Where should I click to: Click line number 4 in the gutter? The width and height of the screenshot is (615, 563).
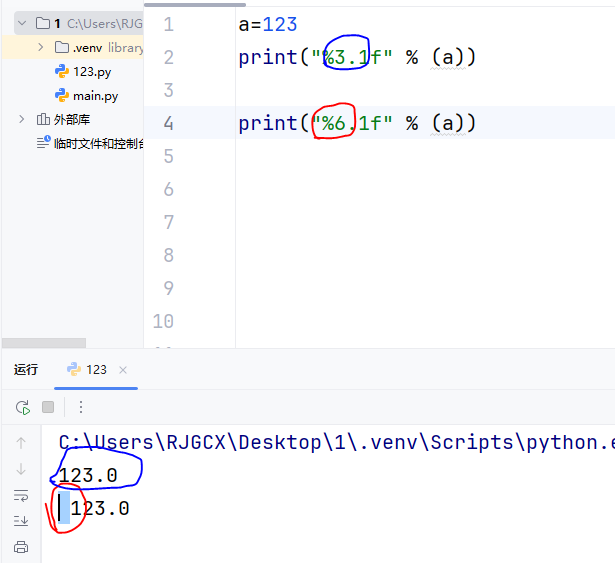[168, 123]
